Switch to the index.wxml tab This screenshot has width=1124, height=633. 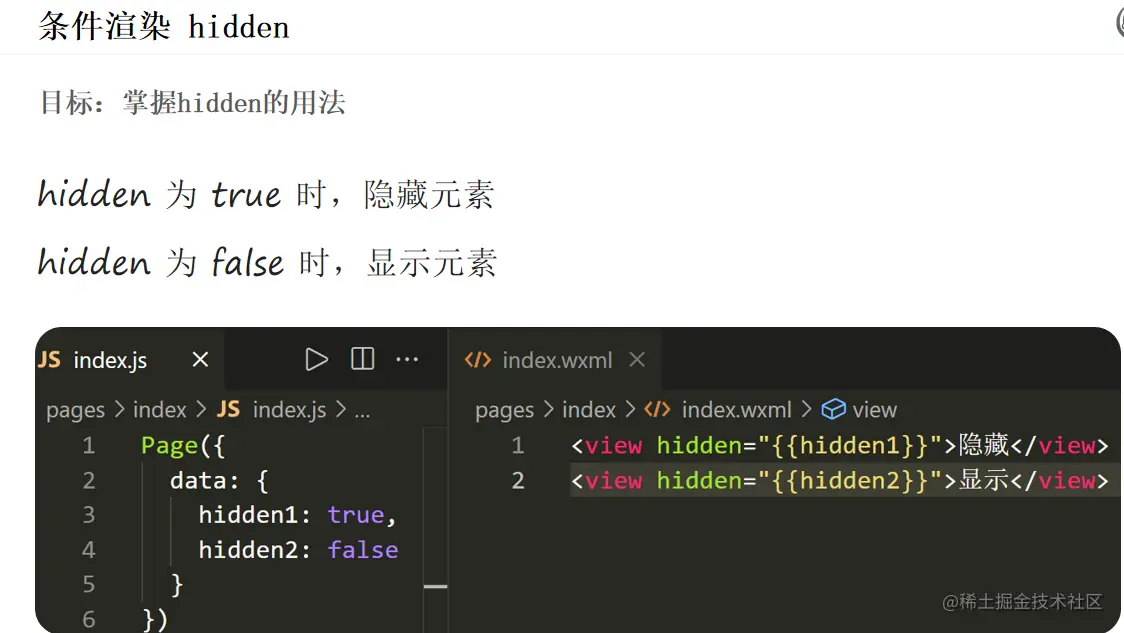click(557, 360)
